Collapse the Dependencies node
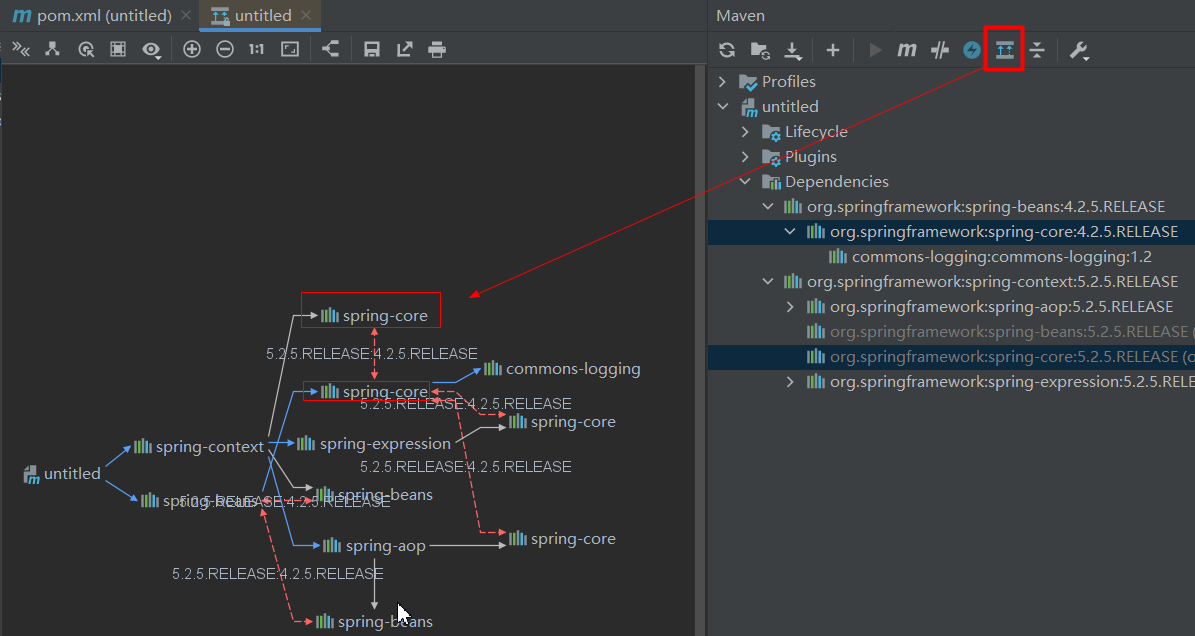Image resolution: width=1195 pixels, height=636 pixels. tap(745, 182)
